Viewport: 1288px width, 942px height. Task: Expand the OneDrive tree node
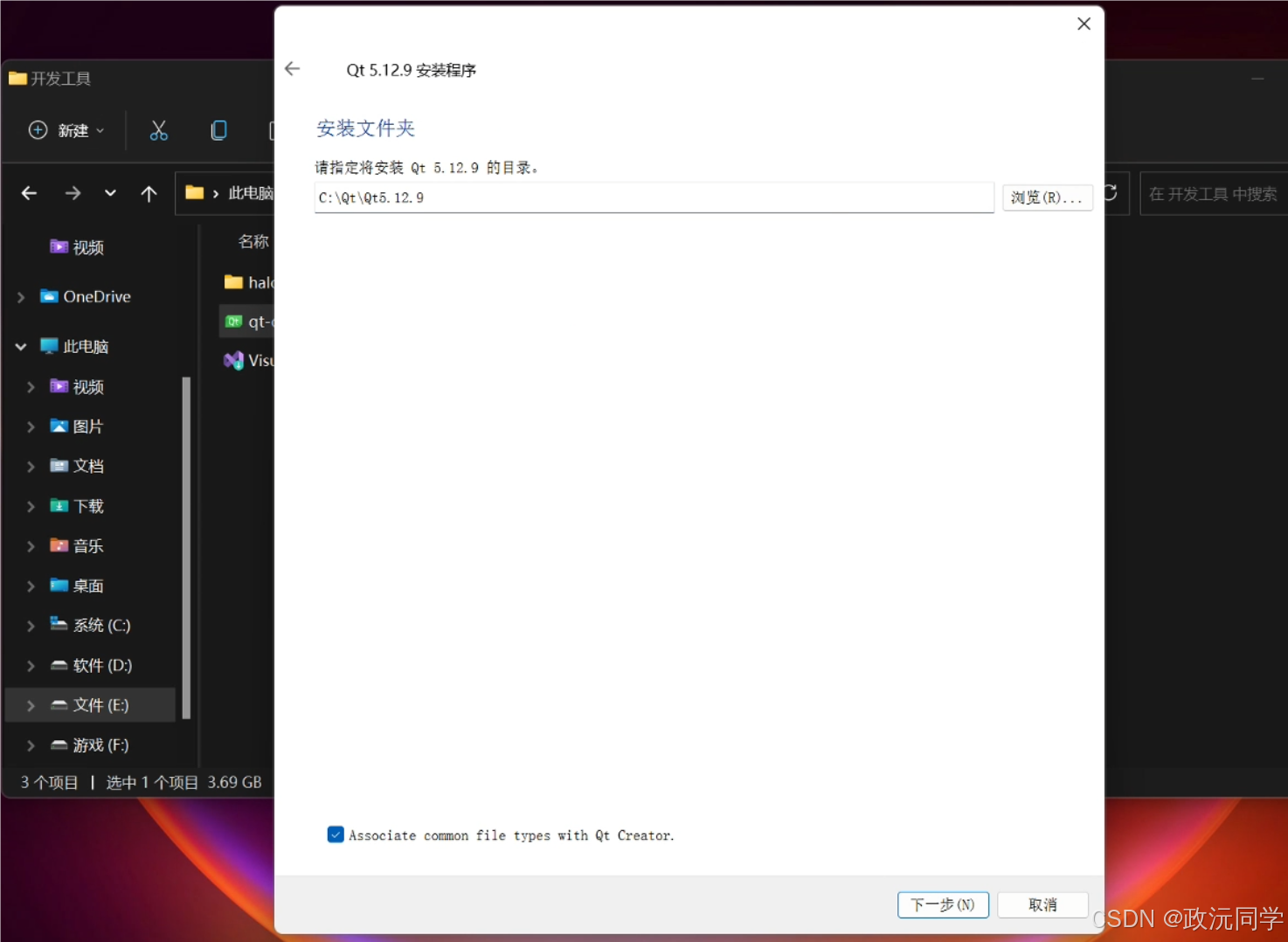[21, 297]
